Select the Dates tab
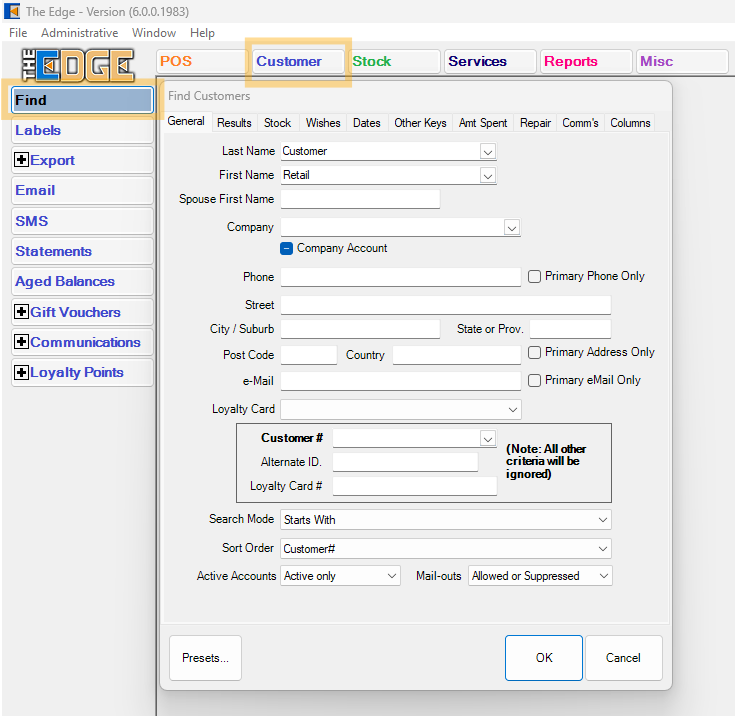The image size is (735, 716). [x=367, y=123]
